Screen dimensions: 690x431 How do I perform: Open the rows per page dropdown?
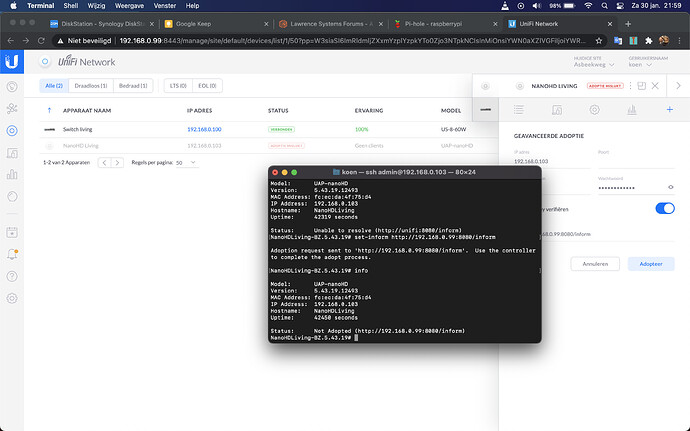pyautogui.click(x=186, y=162)
